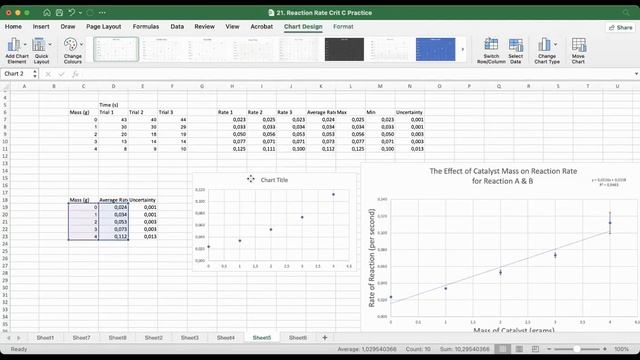The image size is (640, 360).
Task: Open the Format ribbon tab
Action: [343, 27]
